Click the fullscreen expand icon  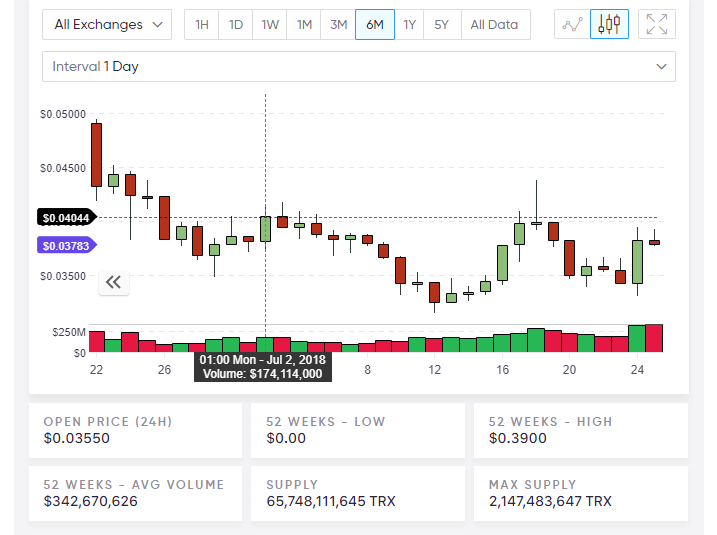(x=656, y=25)
